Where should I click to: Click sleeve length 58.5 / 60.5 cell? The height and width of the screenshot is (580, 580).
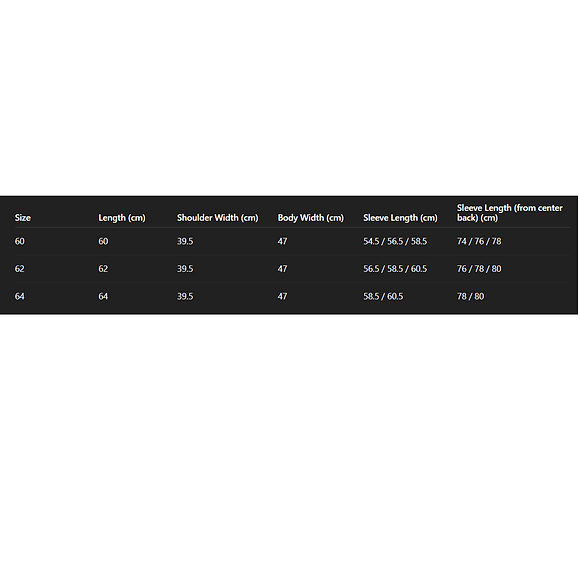[383, 297]
